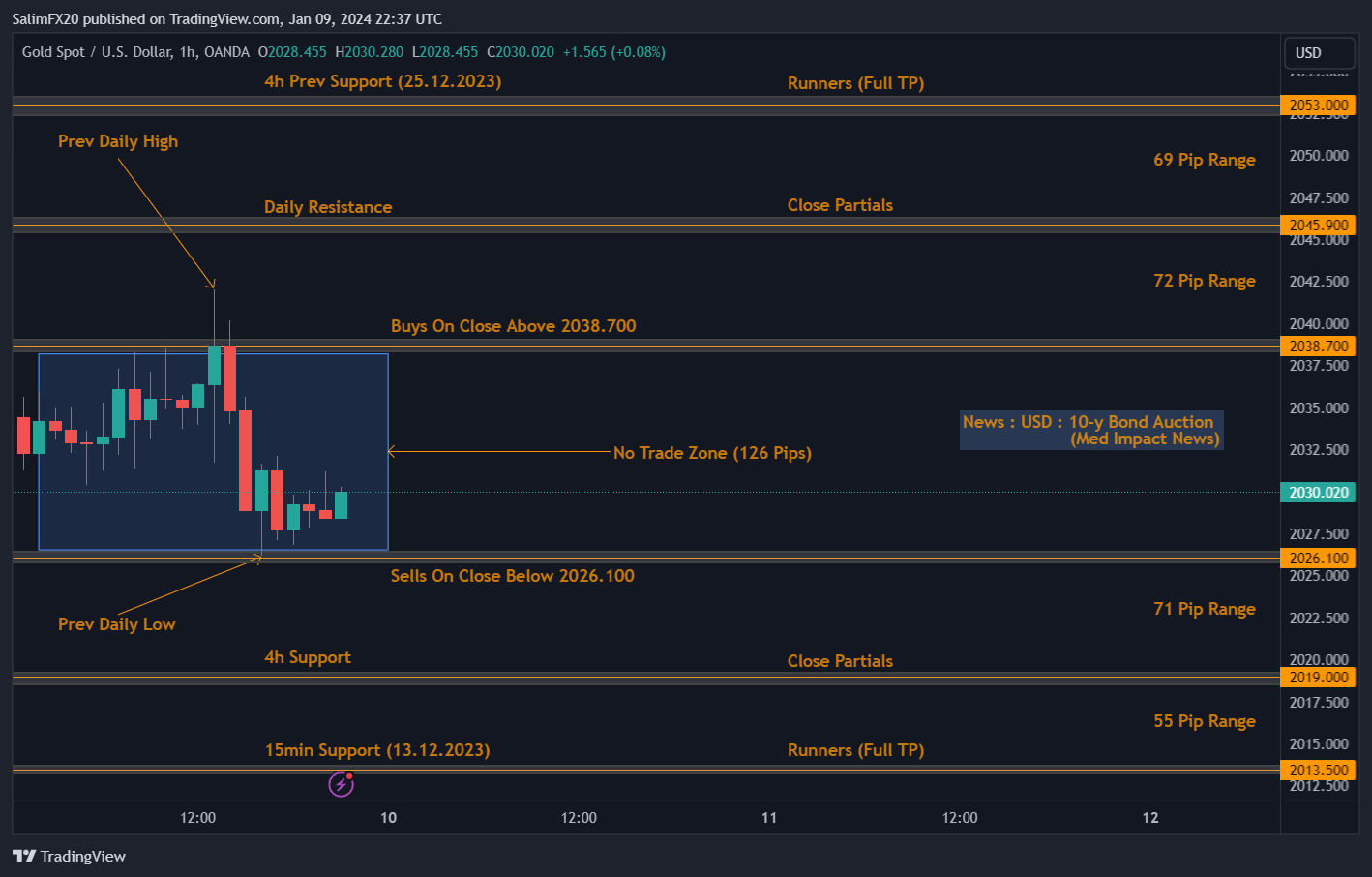Viewport: 1372px width, 877px height.
Task: Click the 12:00 label on the time axis
Action: (x=197, y=817)
